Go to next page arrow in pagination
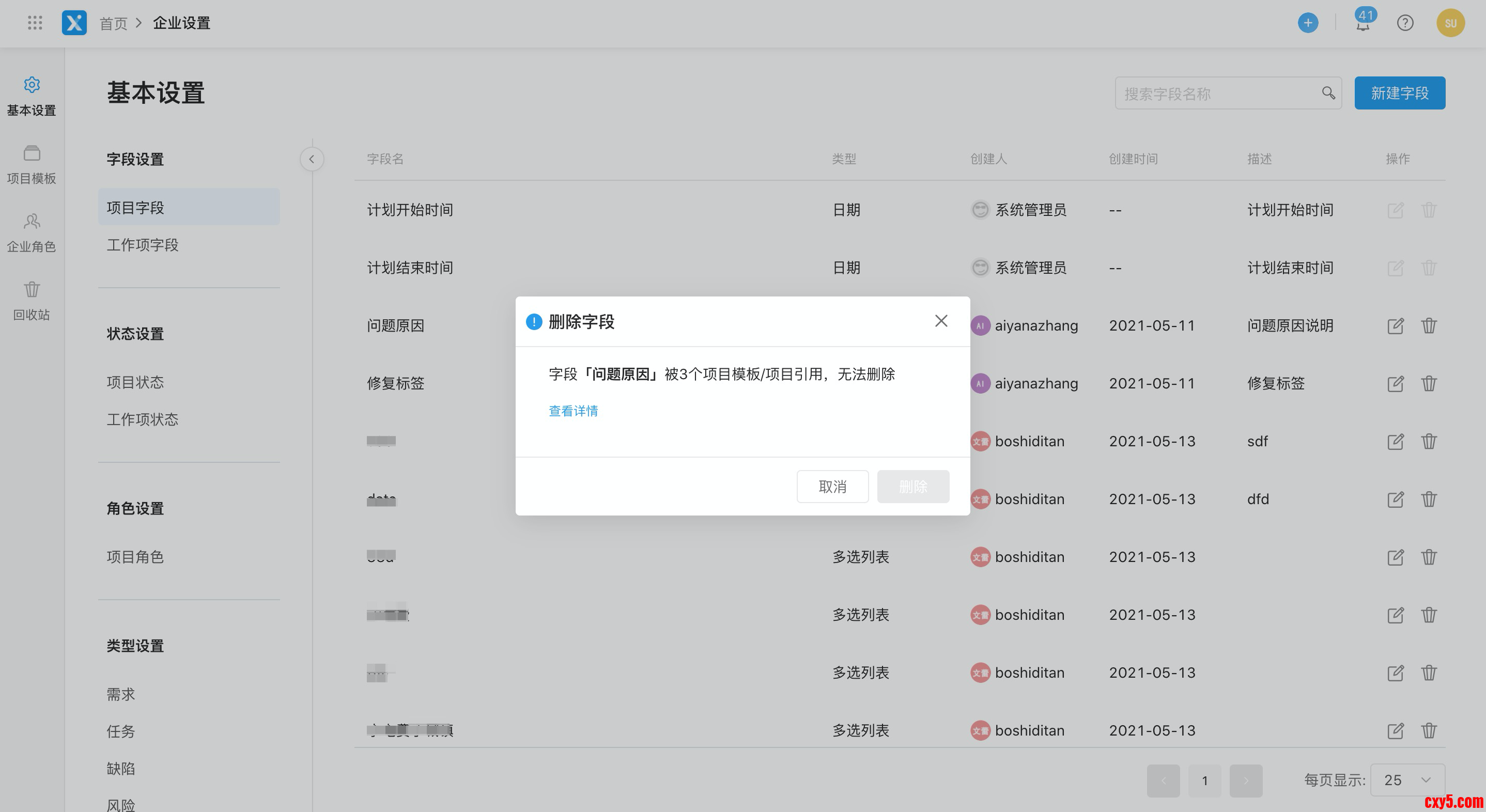Viewport: 1486px width, 812px height. click(x=1245, y=781)
